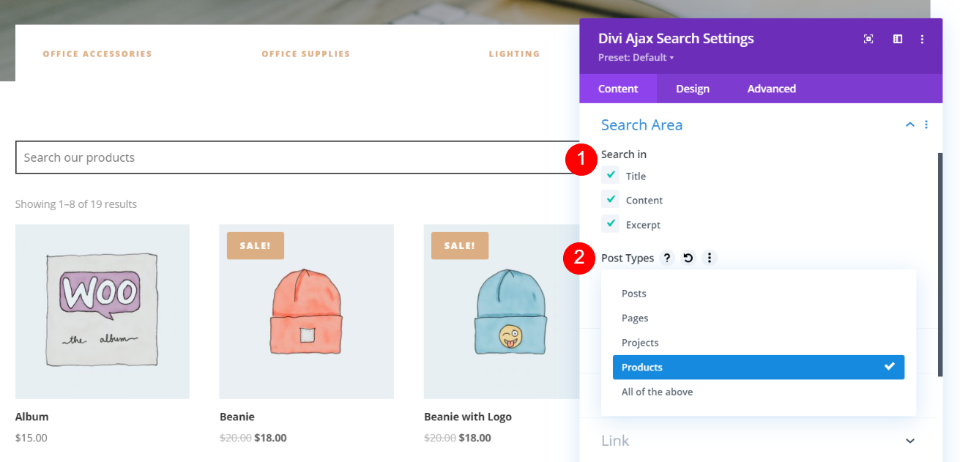
Task: Open the settings header three-dot menu
Action: point(922,39)
